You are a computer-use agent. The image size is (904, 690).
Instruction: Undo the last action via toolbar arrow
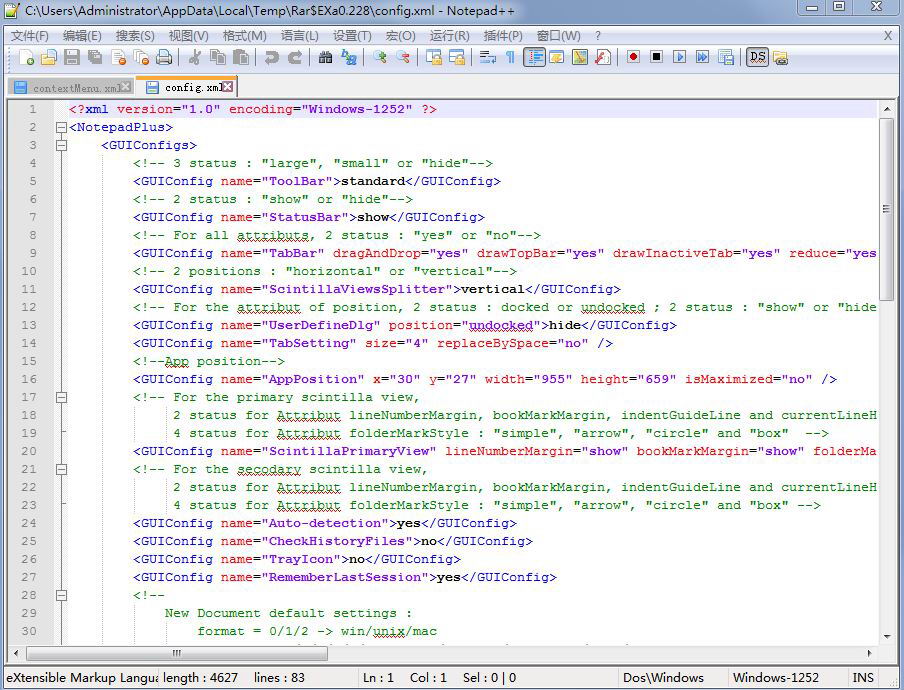(x=272, y=57)
